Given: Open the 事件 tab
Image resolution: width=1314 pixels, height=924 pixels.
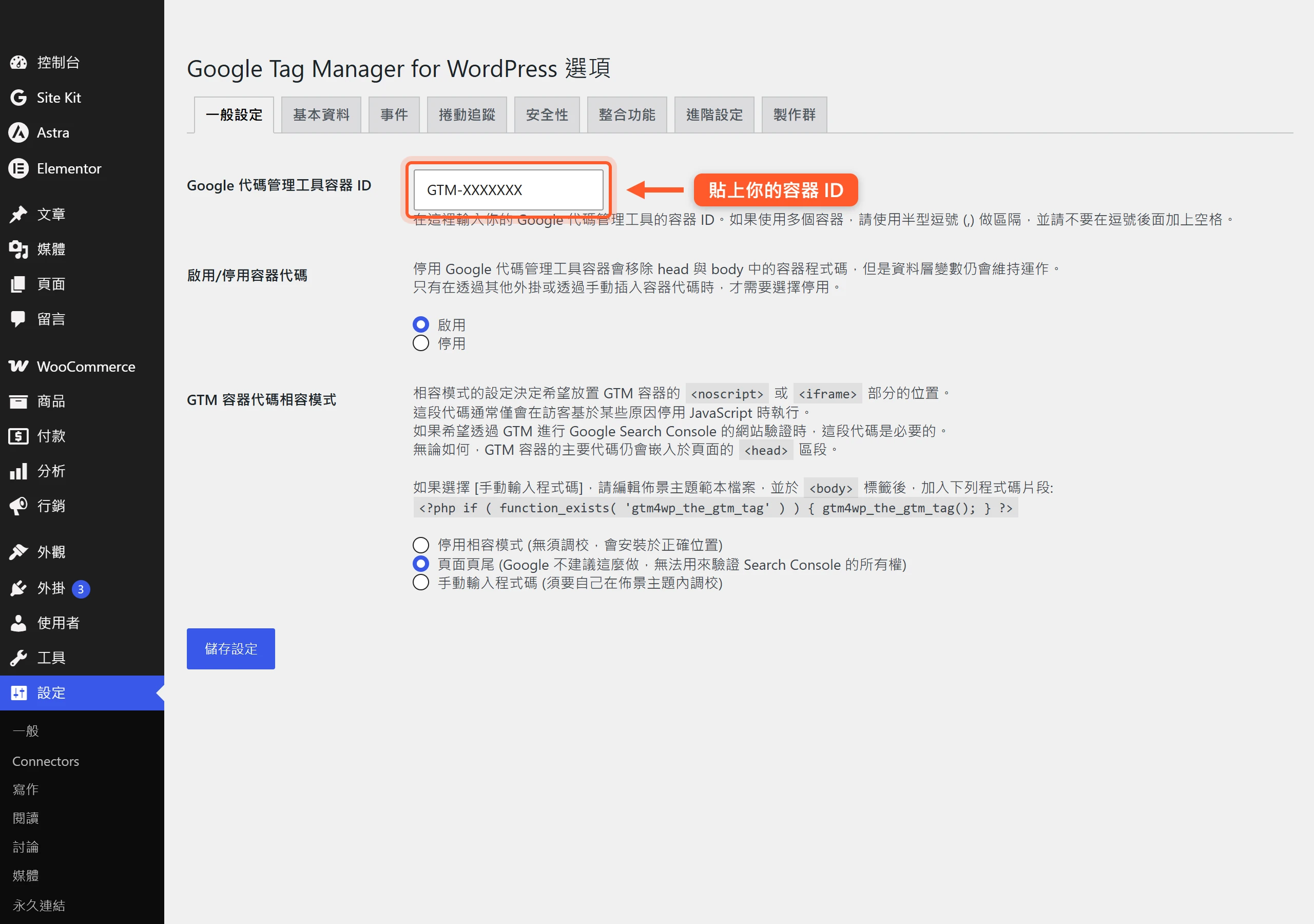Looking at the screenshot, I should (x=394, y=114).
